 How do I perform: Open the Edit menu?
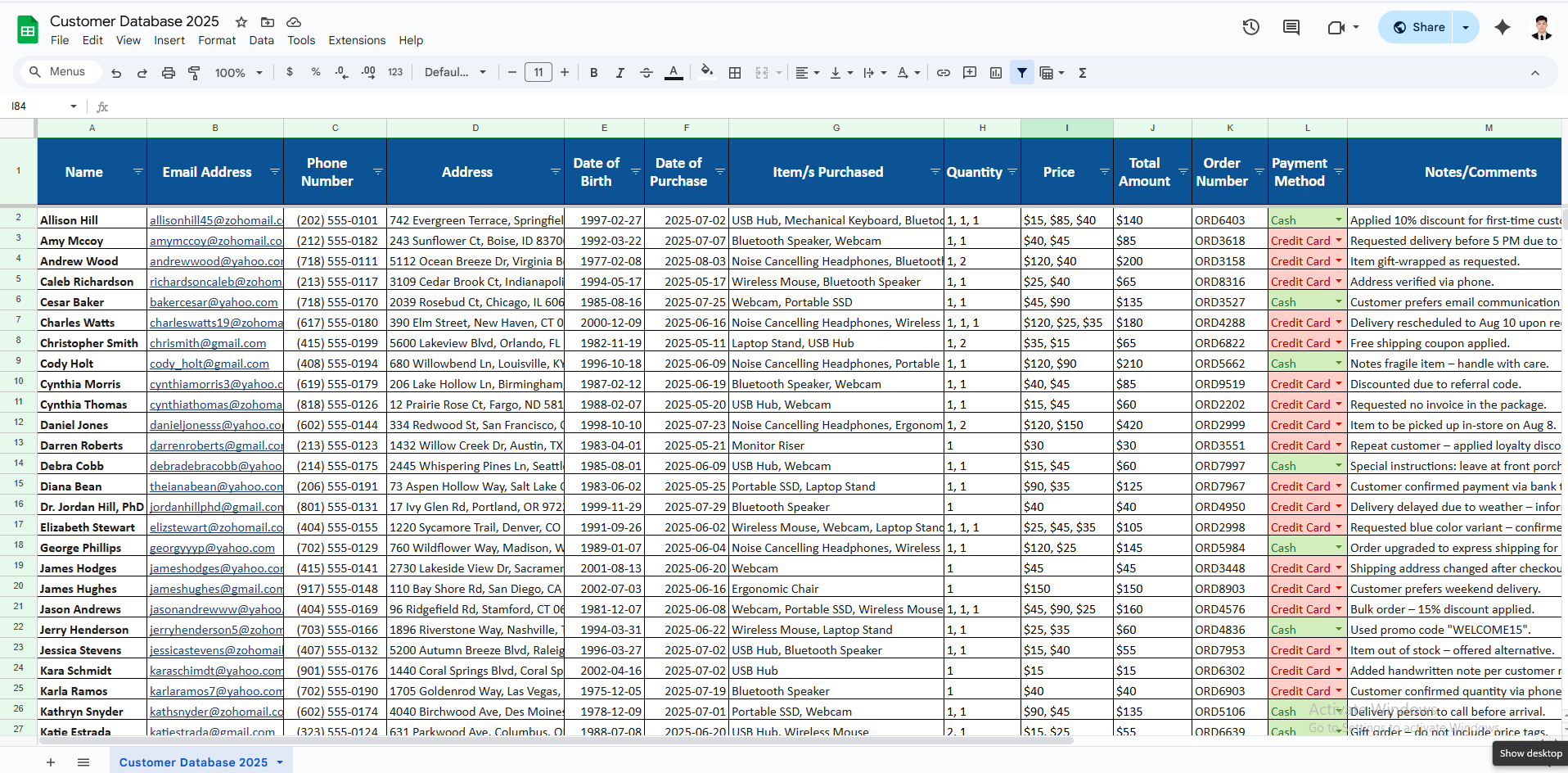pyautogui.click(x=92, y=40)
